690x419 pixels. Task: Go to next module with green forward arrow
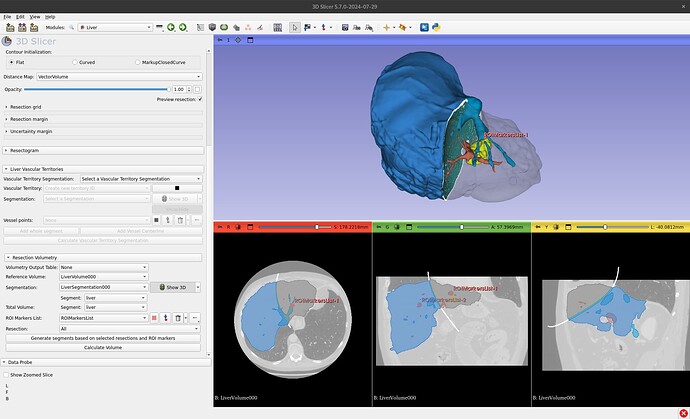[x=182, y=27]
